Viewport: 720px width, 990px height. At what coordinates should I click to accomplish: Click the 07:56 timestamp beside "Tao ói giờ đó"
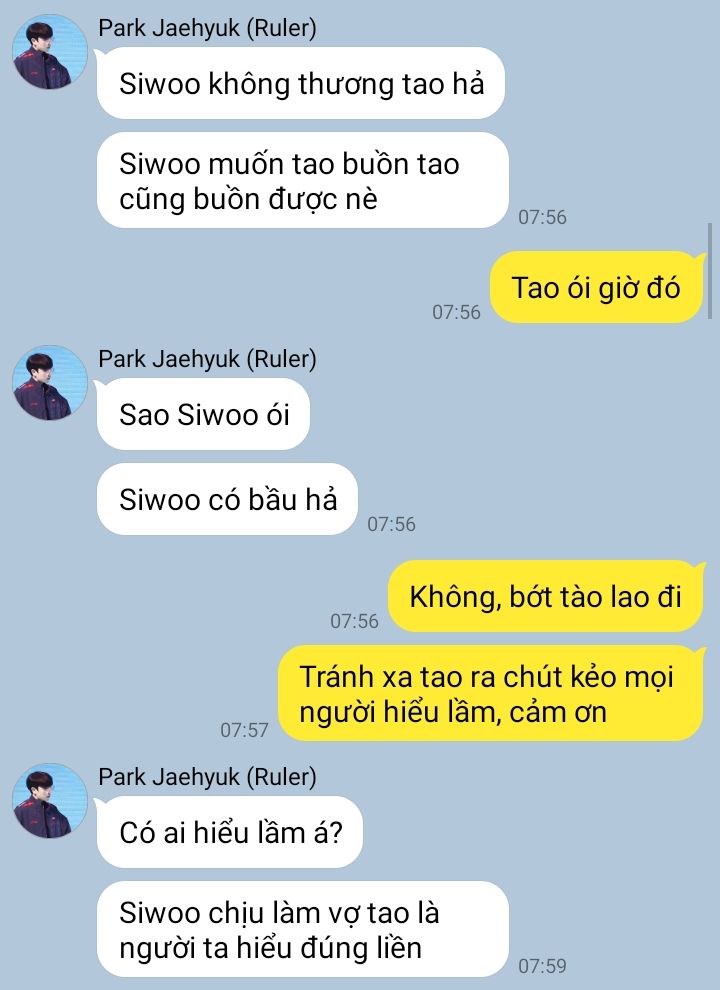[x=457, y=312]
